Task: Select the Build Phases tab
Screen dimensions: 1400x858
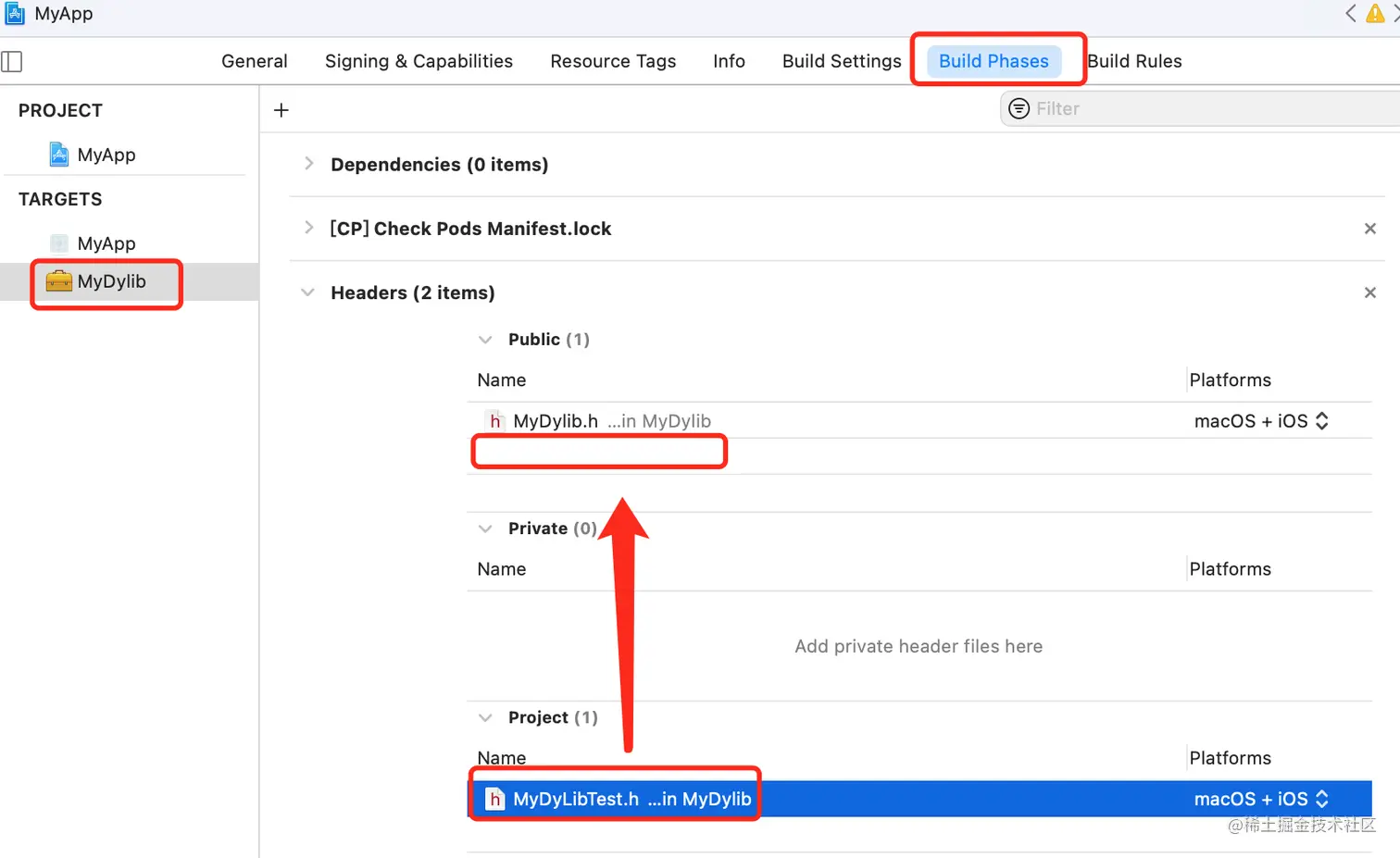Action: pyautogui.click(x=994, y=61)
